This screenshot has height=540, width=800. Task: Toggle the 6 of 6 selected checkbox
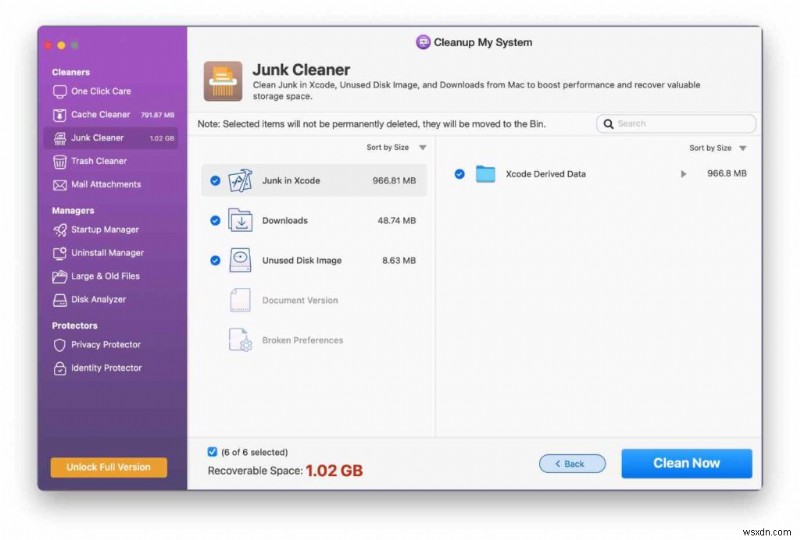tap(212, 452)
